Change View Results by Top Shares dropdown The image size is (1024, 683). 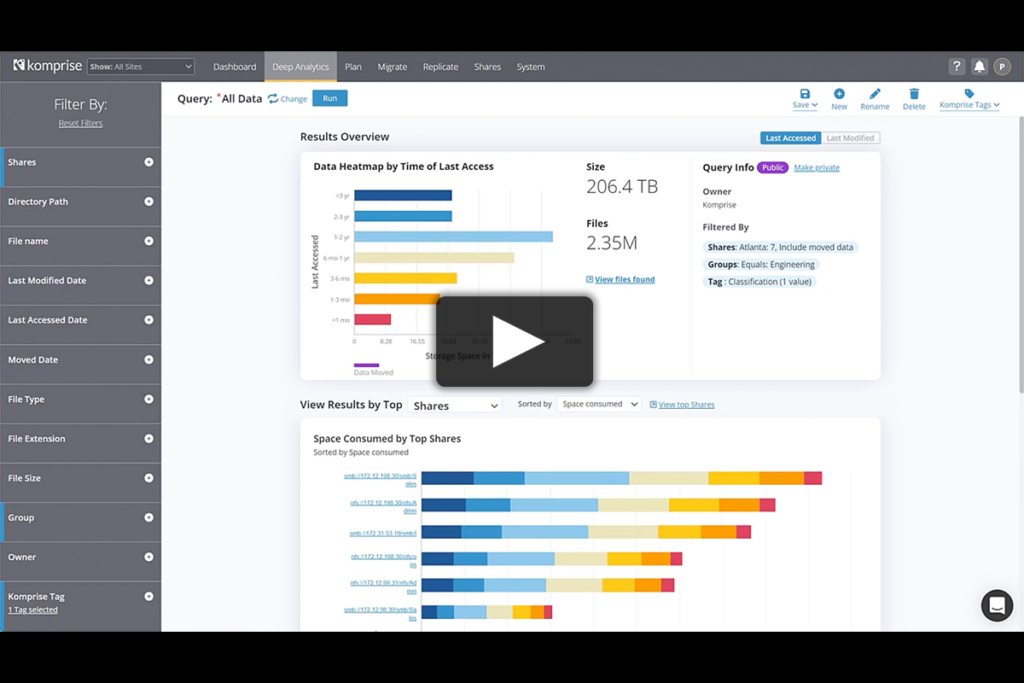454,405
